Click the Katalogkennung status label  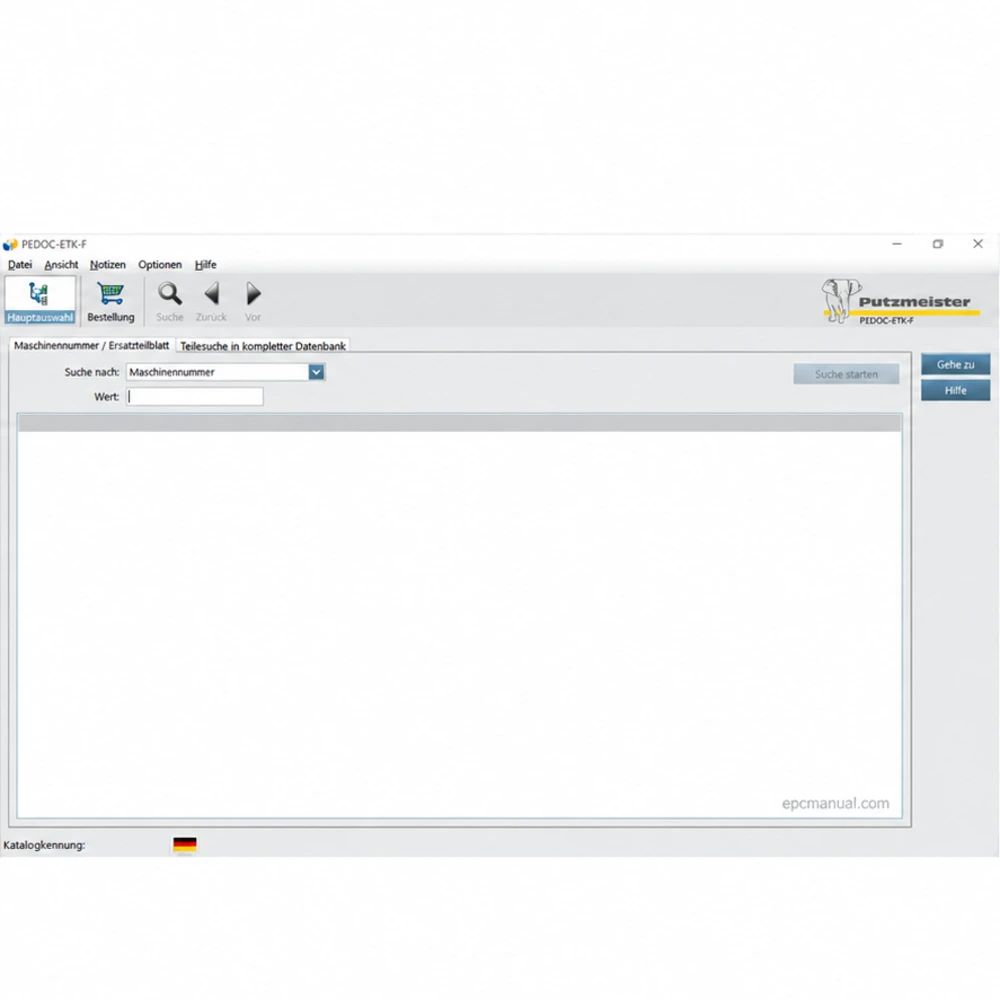click(44, 845)
